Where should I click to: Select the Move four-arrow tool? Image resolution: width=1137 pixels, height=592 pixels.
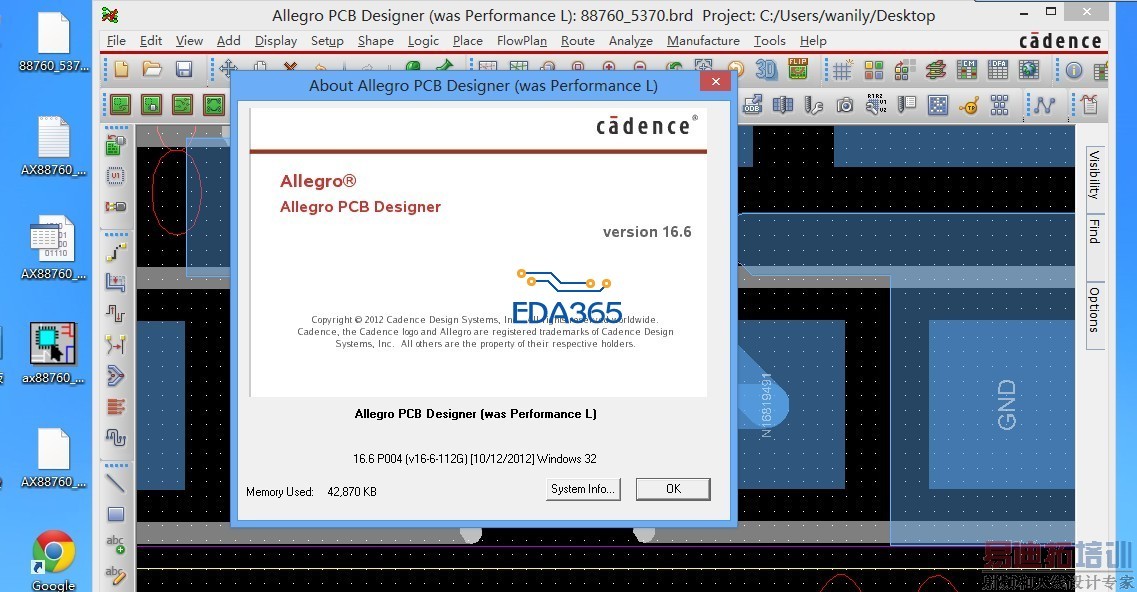coord(228,69)
